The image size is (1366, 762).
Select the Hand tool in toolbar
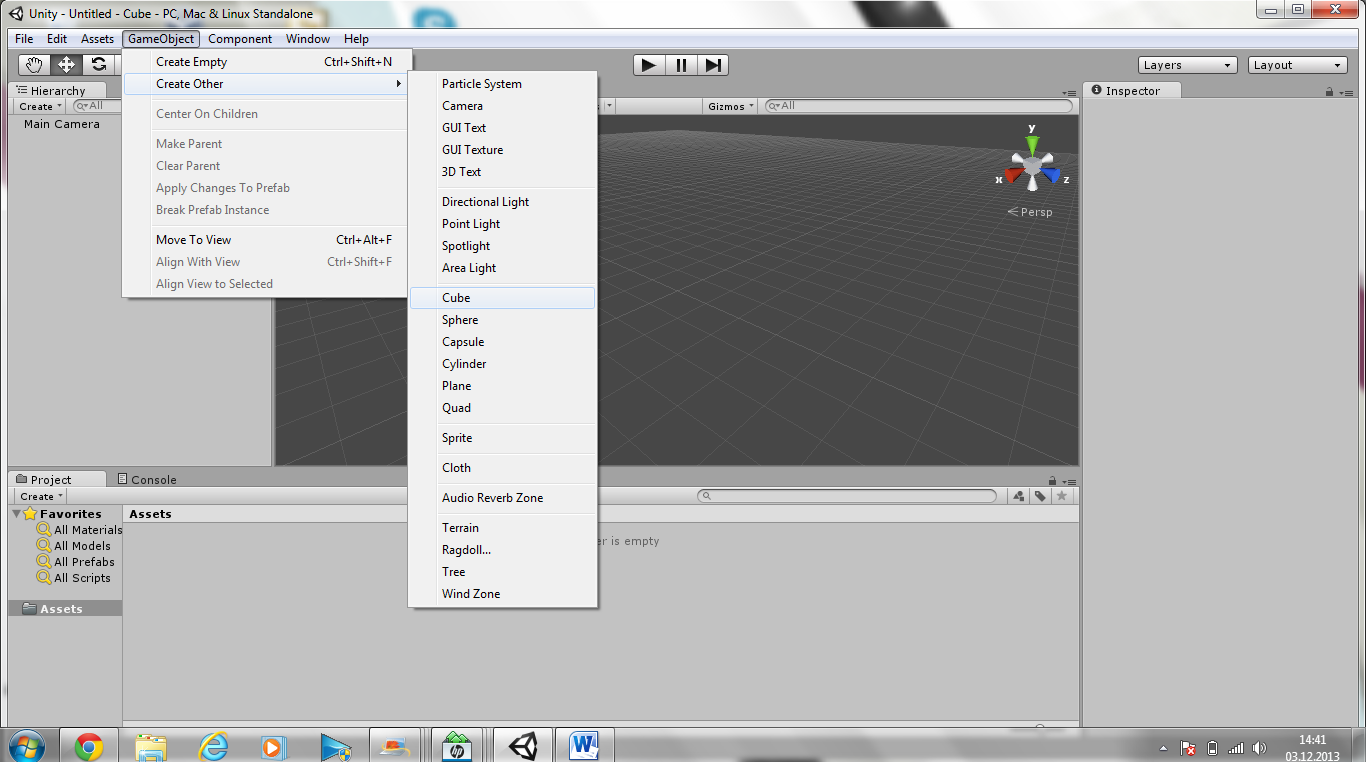(x=35, y=65)
